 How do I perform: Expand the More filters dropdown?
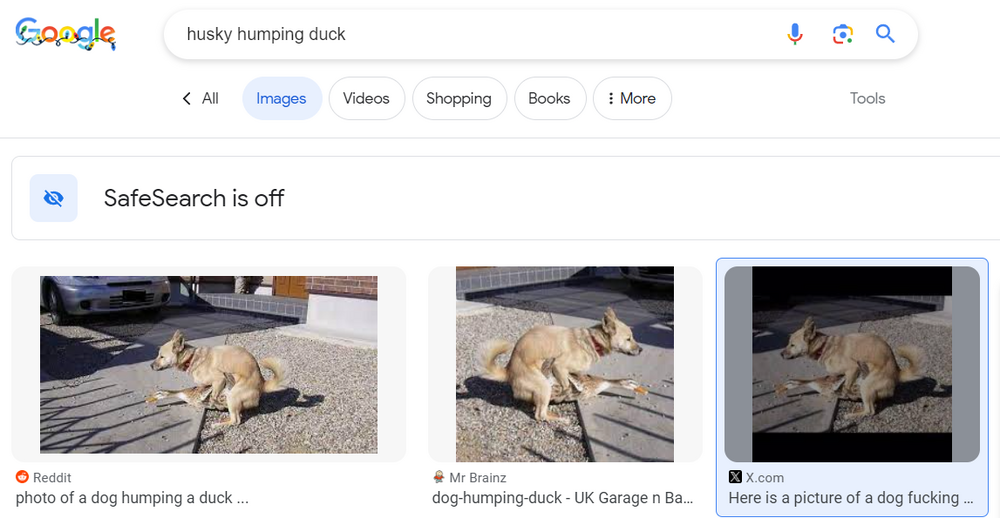pyautogui.click(x=632, y=98)
